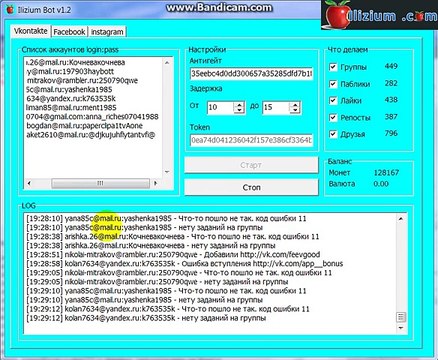Click the Антигейт key input field
The image size is (438, 360).
251,73
